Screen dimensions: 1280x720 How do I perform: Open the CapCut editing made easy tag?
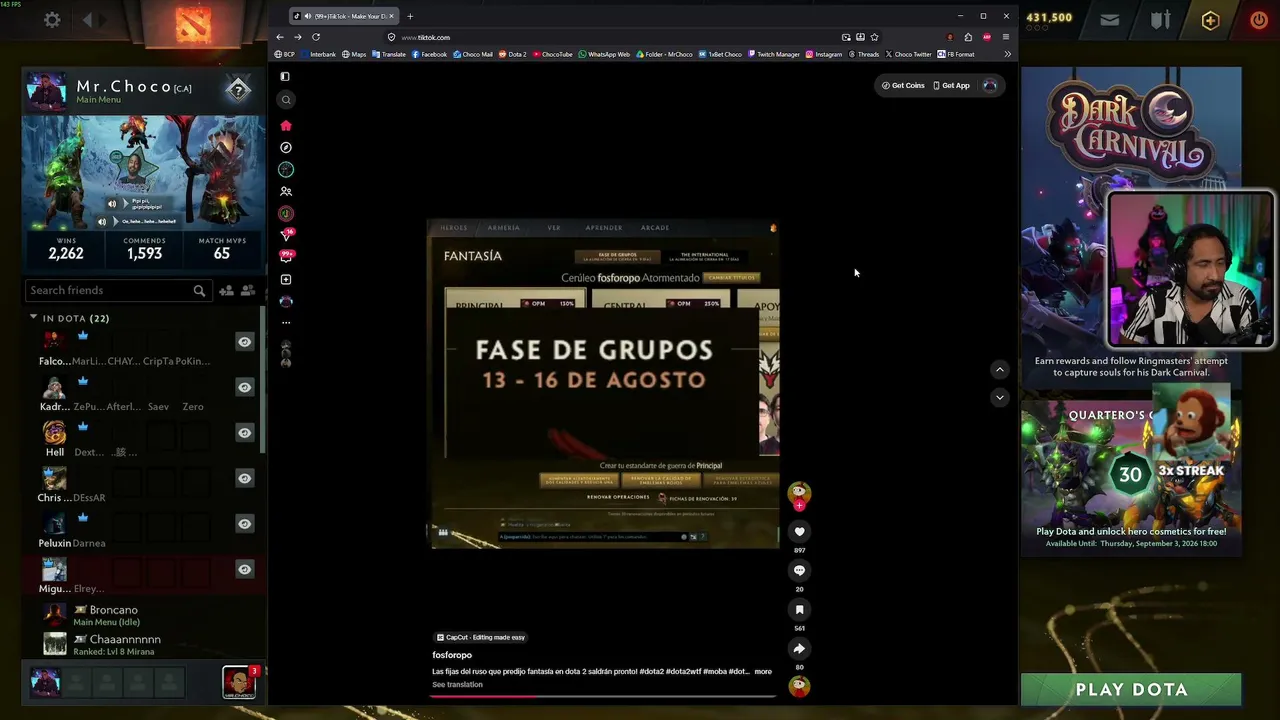coord(481,637)
